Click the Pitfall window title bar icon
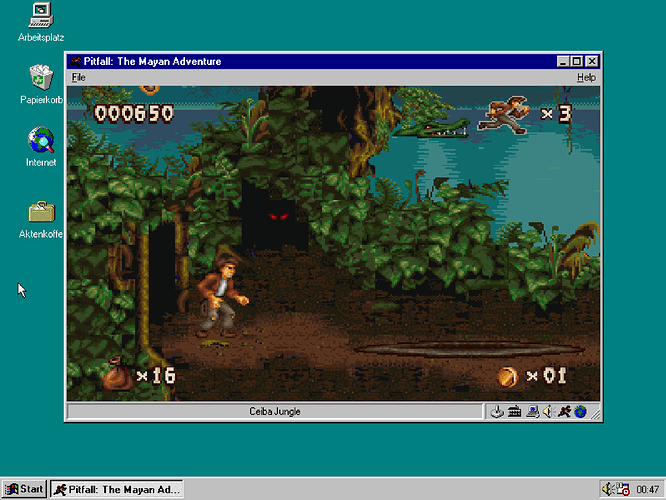The width and height of the screenshot is (666, 500). [x=76, y=62]
